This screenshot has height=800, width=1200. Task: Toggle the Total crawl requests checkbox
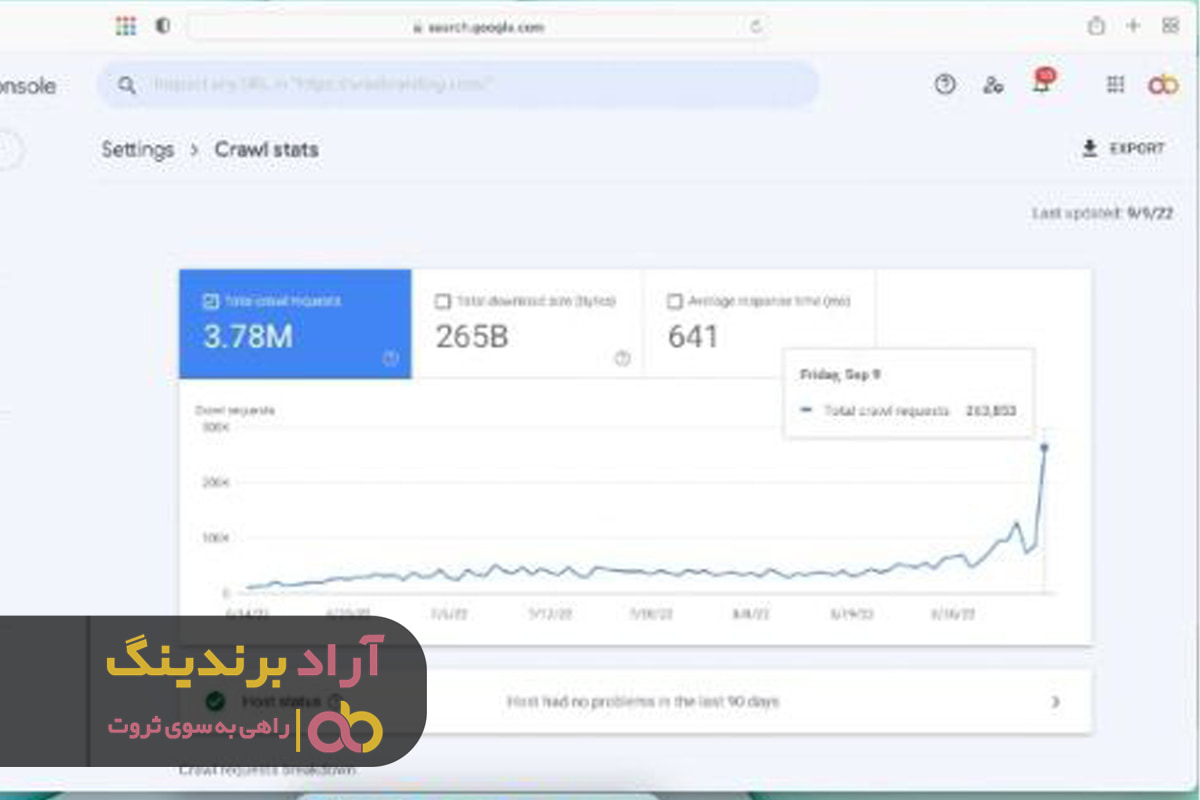[x=211, y=301]
